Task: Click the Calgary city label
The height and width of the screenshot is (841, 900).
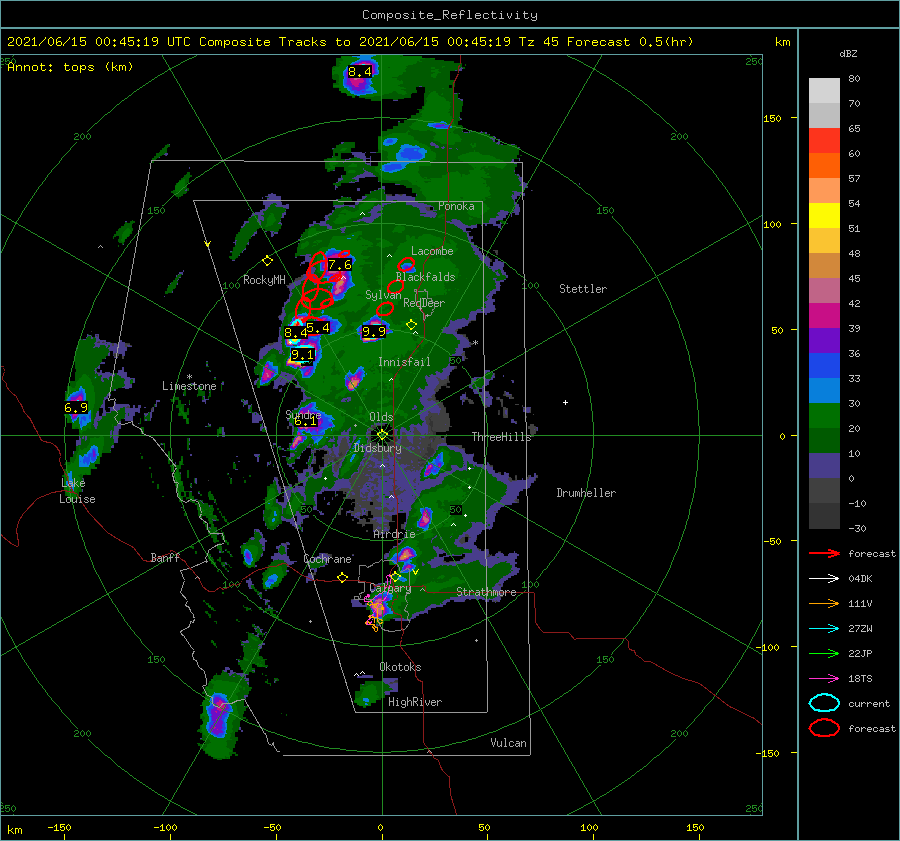Action: tap(390, 588)
